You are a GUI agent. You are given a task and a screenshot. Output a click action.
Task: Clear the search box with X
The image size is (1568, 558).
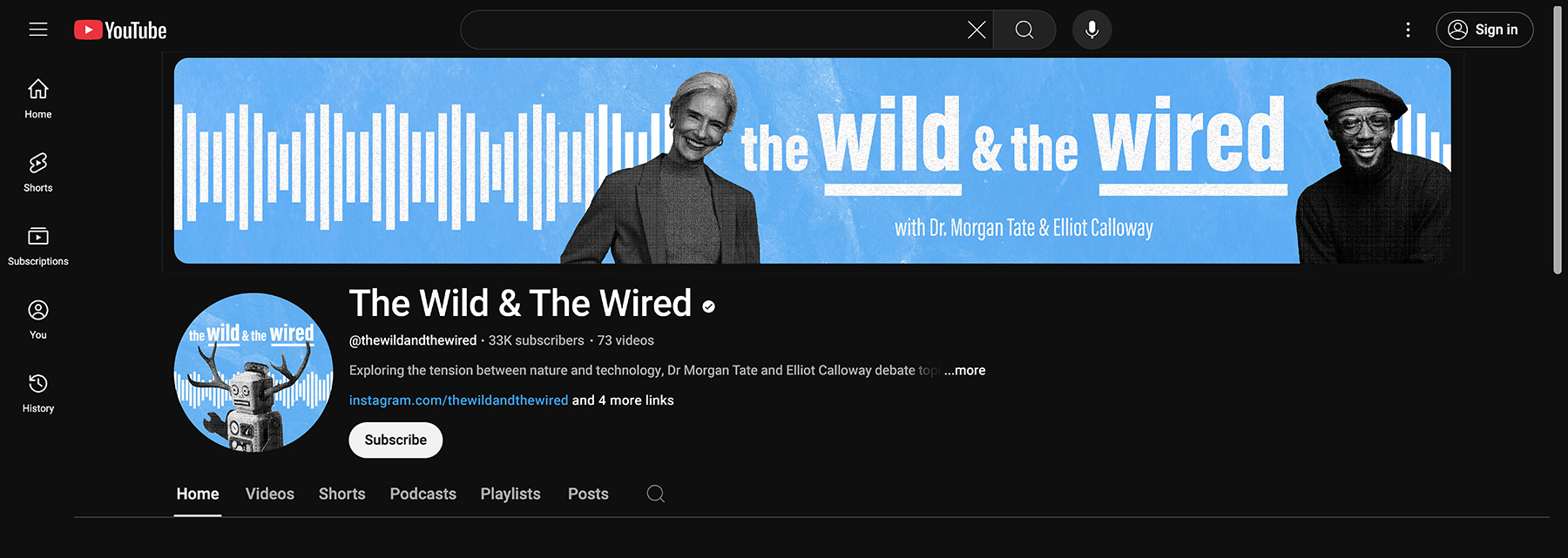(x=977, y=30)
